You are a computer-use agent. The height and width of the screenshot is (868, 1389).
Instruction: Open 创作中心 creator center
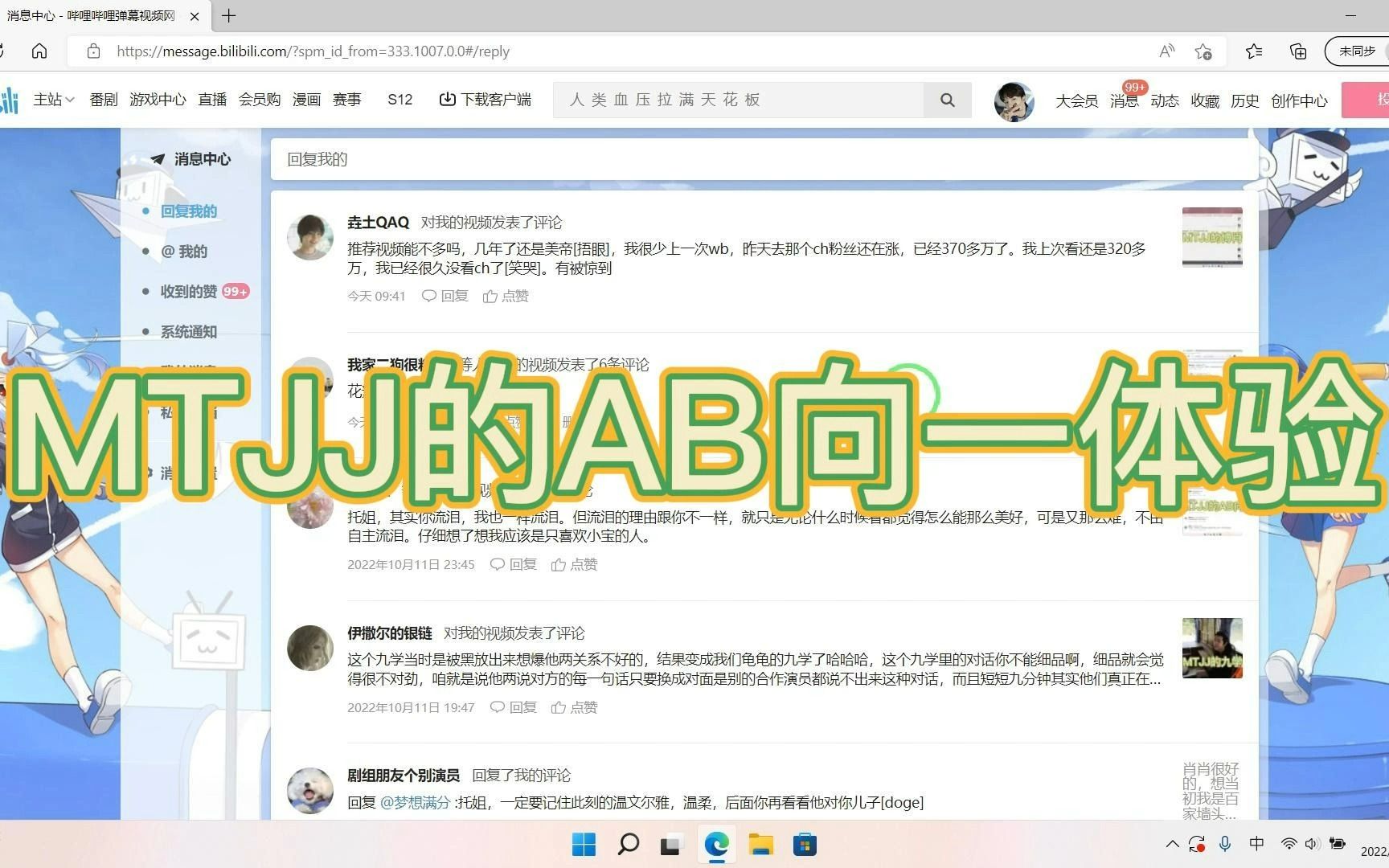click(1299, 100)
